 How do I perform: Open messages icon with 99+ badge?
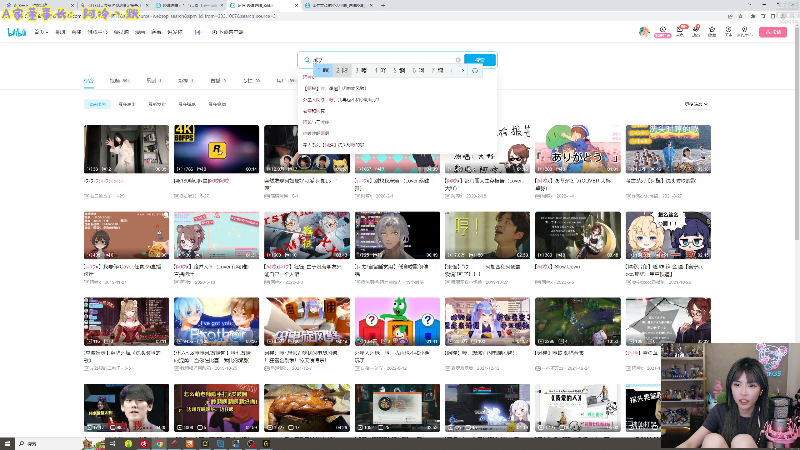tap(680, 31)
